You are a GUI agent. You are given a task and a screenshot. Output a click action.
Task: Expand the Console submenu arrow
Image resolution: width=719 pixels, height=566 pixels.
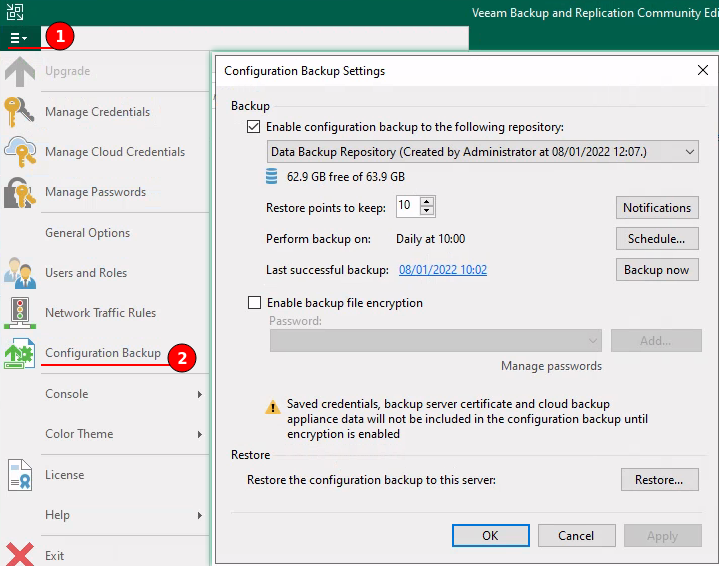(199, 394)
